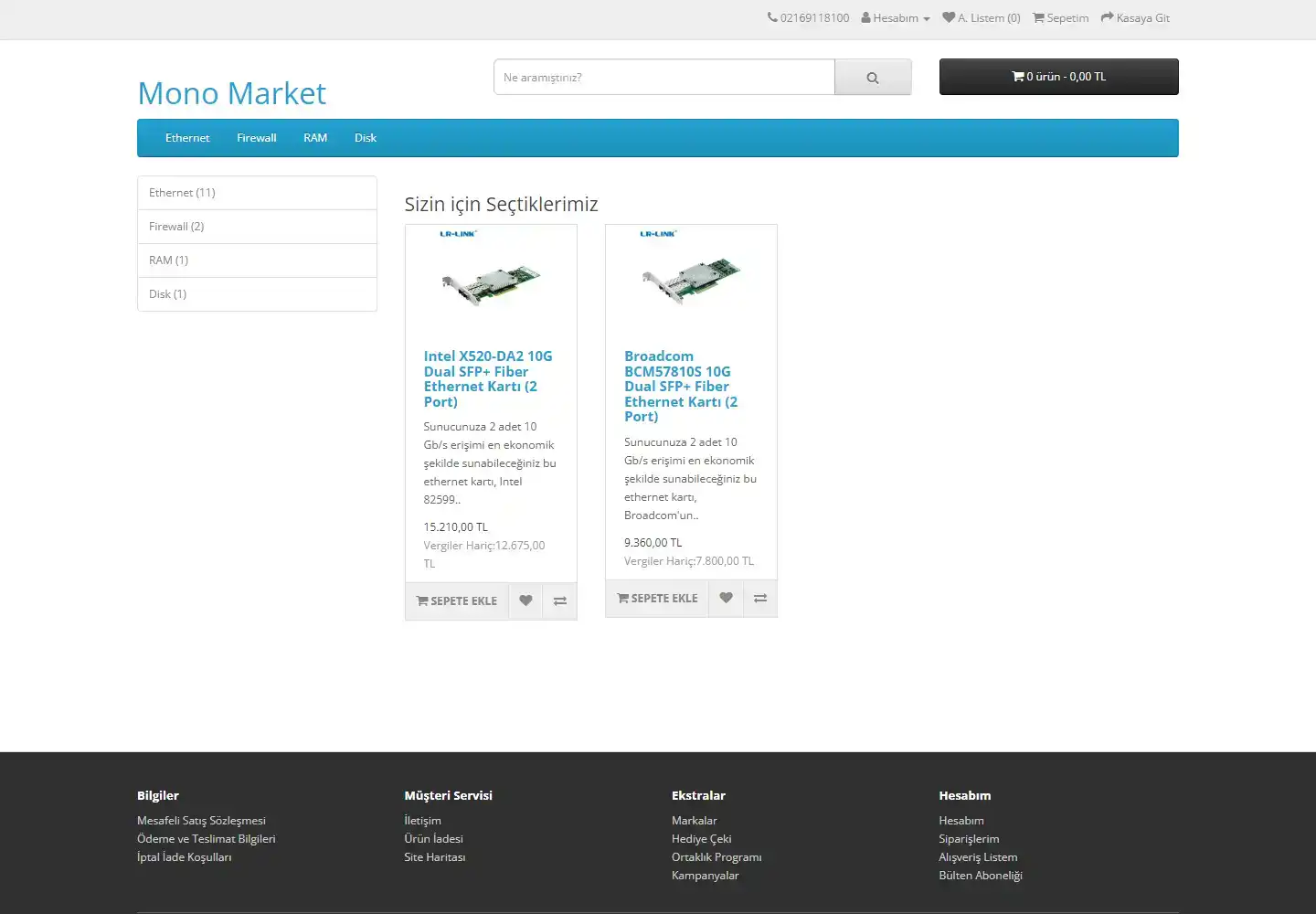The width and height of the screenshot is (1316, 914).
Task: Open Ödeme ve Teslimat Bilgileri link
Action: 206,839
